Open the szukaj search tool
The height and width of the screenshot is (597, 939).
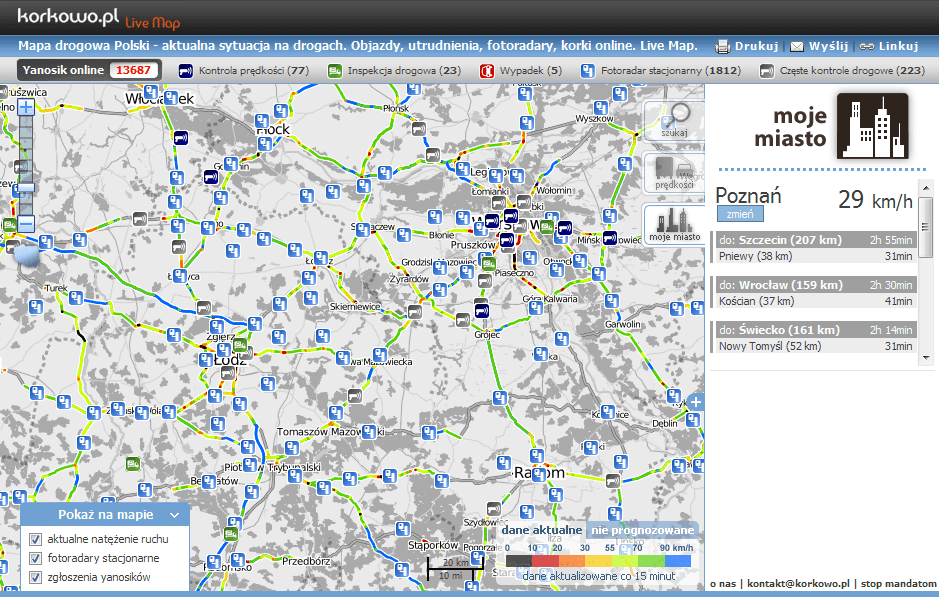(x=673, y=121)
